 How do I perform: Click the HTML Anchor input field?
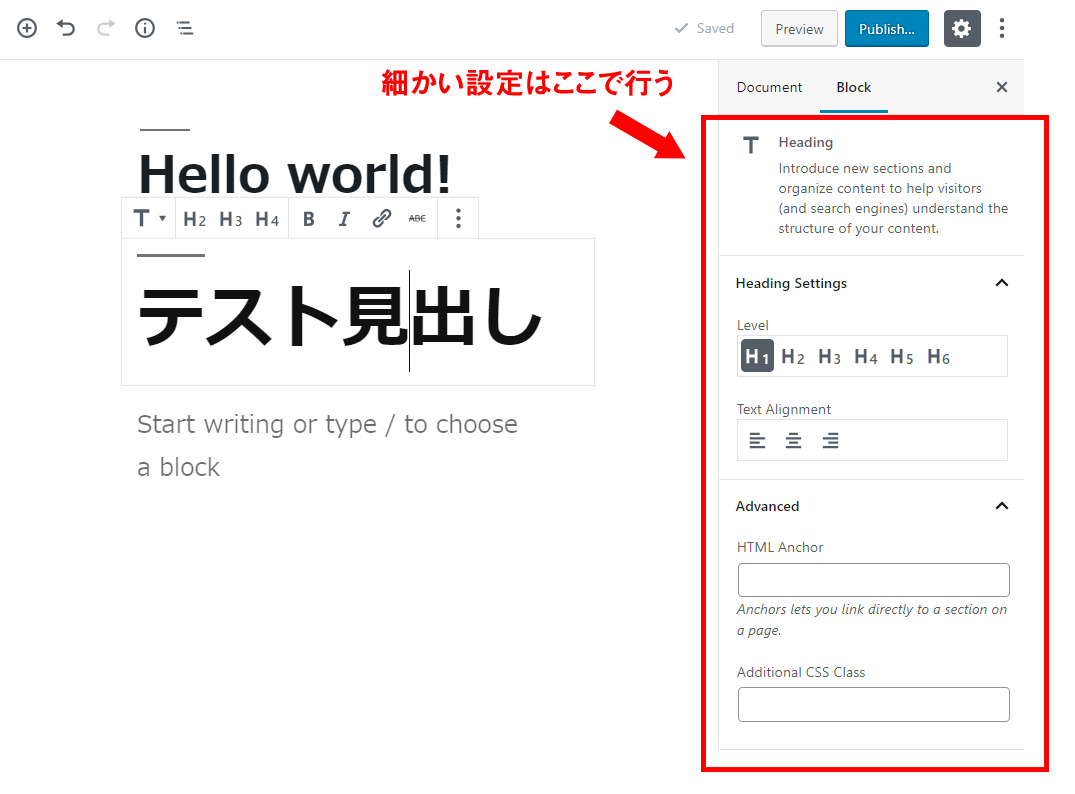coord(873,580)
